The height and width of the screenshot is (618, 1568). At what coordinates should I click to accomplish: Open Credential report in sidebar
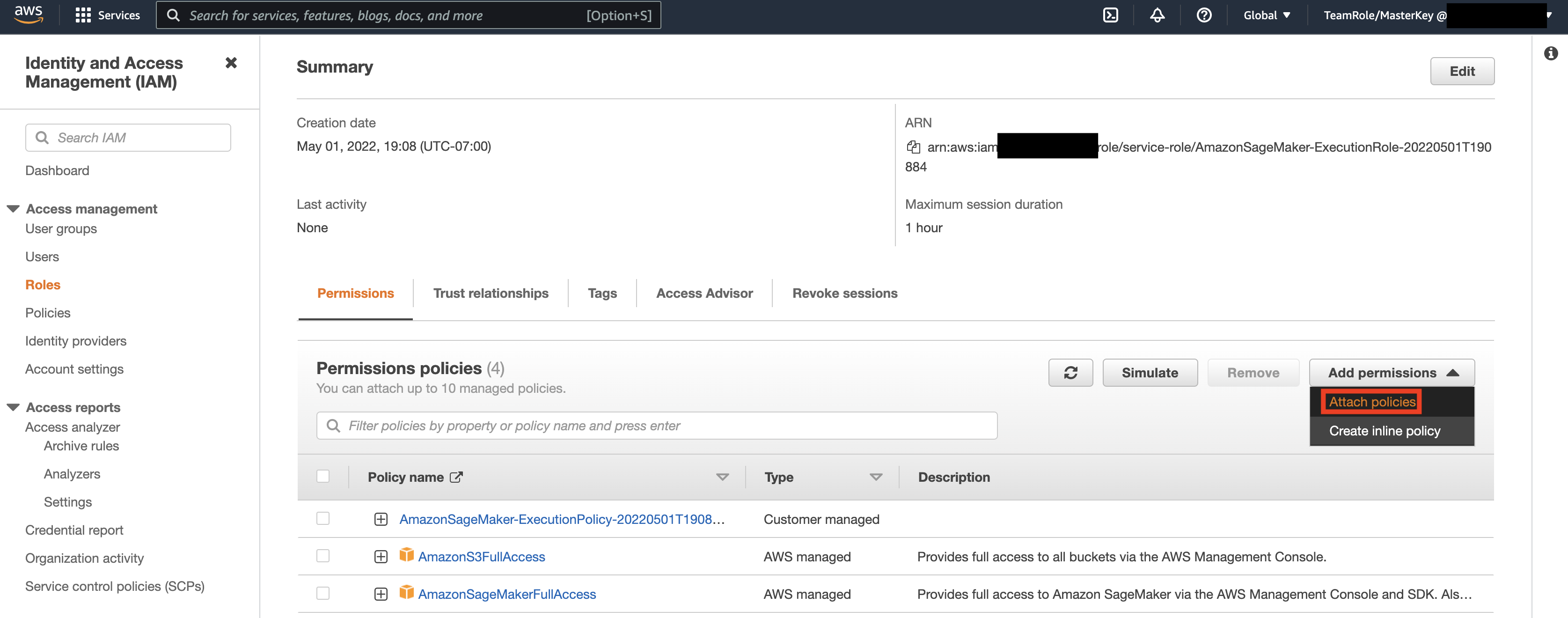pyautogui.click(x=74, y=530)
